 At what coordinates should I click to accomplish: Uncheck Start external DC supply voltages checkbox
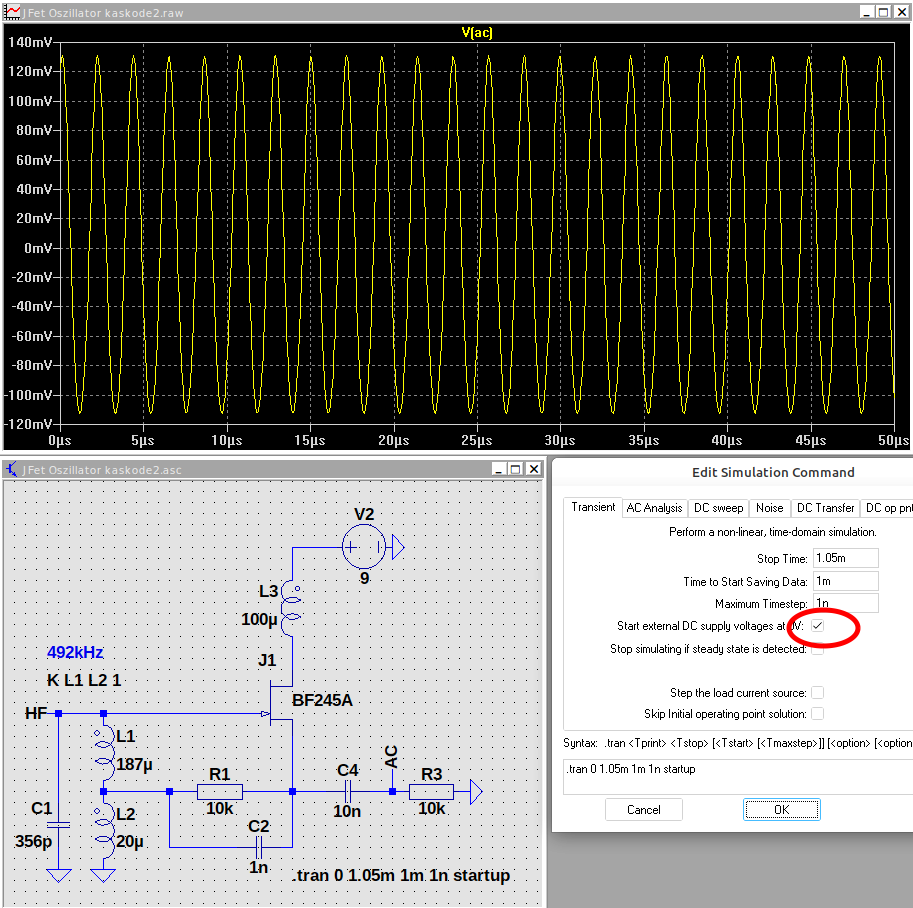817,626
